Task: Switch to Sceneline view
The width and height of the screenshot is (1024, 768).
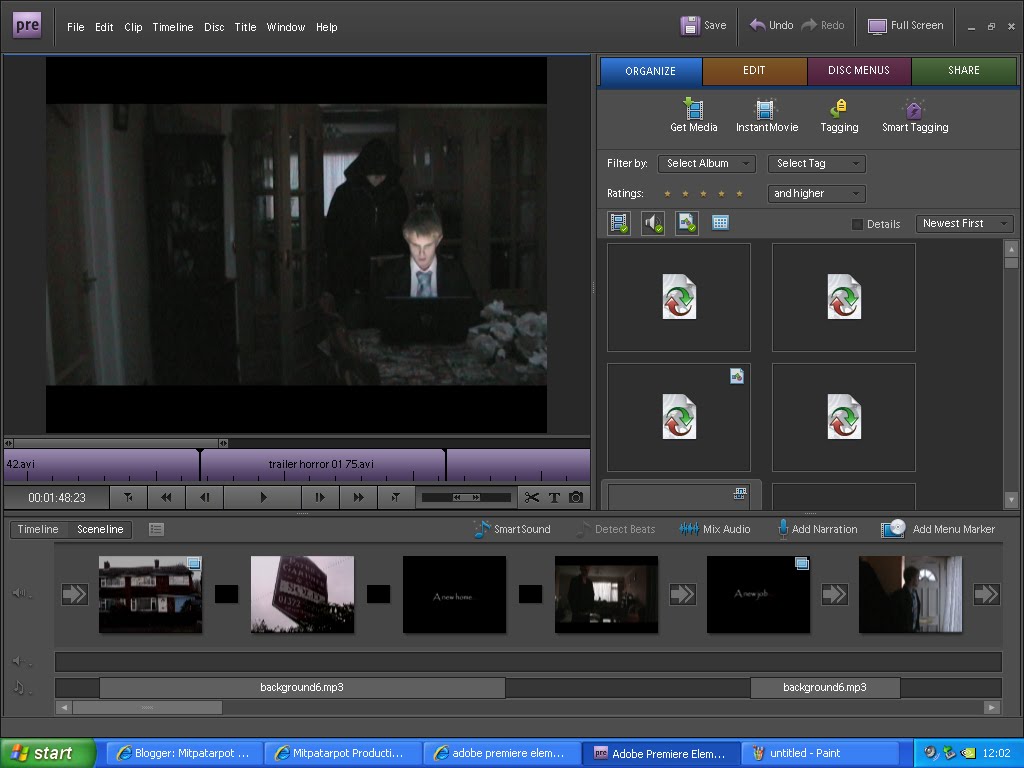Action: [100, 529]
